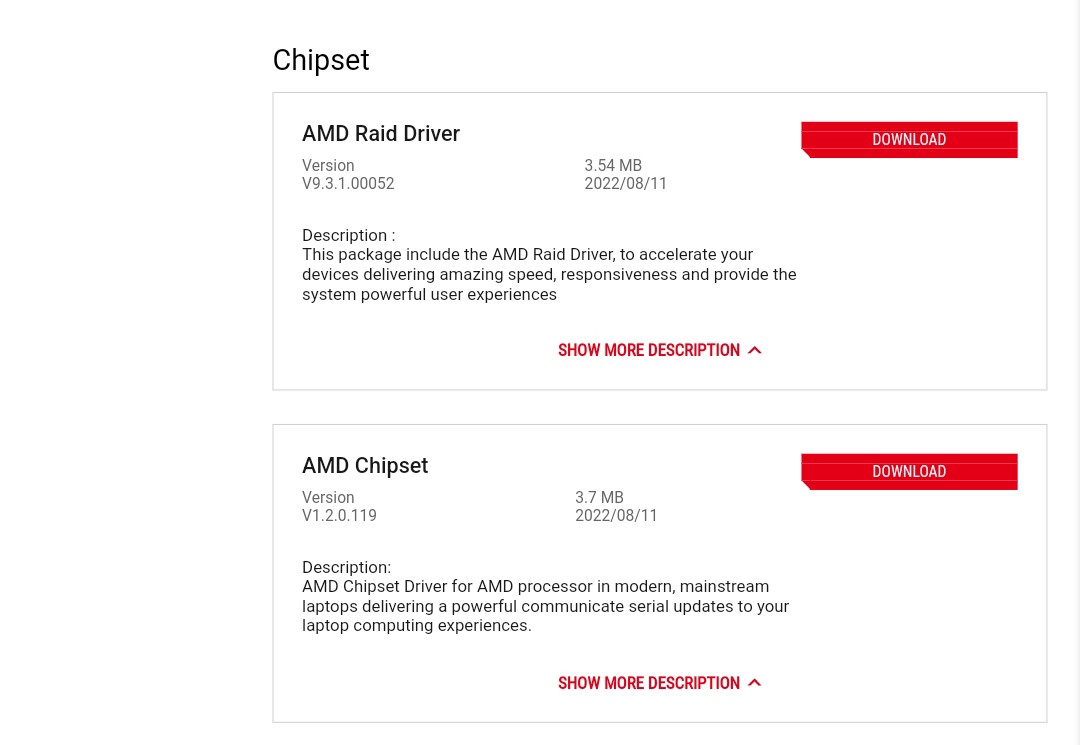Download the AMD Chipset driver
The width and height of the screenshot is (1080, 745).
[x=909, y=472]
